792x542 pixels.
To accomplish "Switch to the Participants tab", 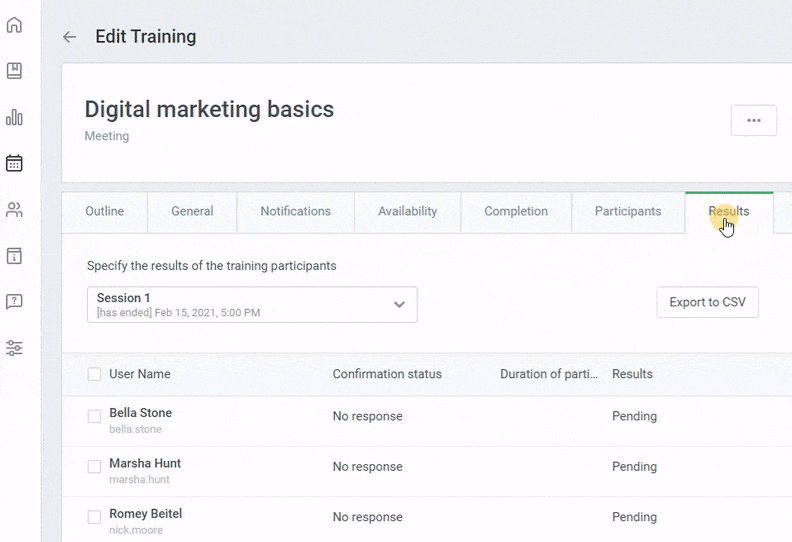I will point(628,212).
